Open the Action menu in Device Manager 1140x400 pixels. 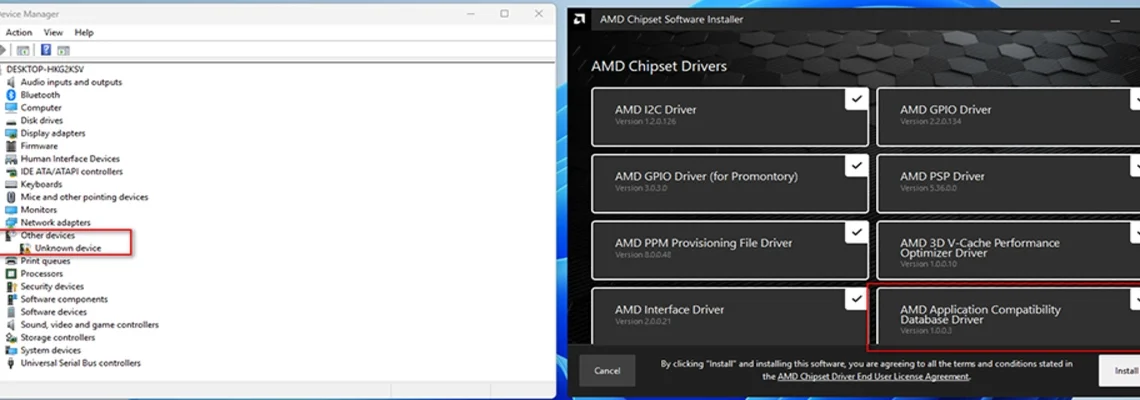coord(19,33)
